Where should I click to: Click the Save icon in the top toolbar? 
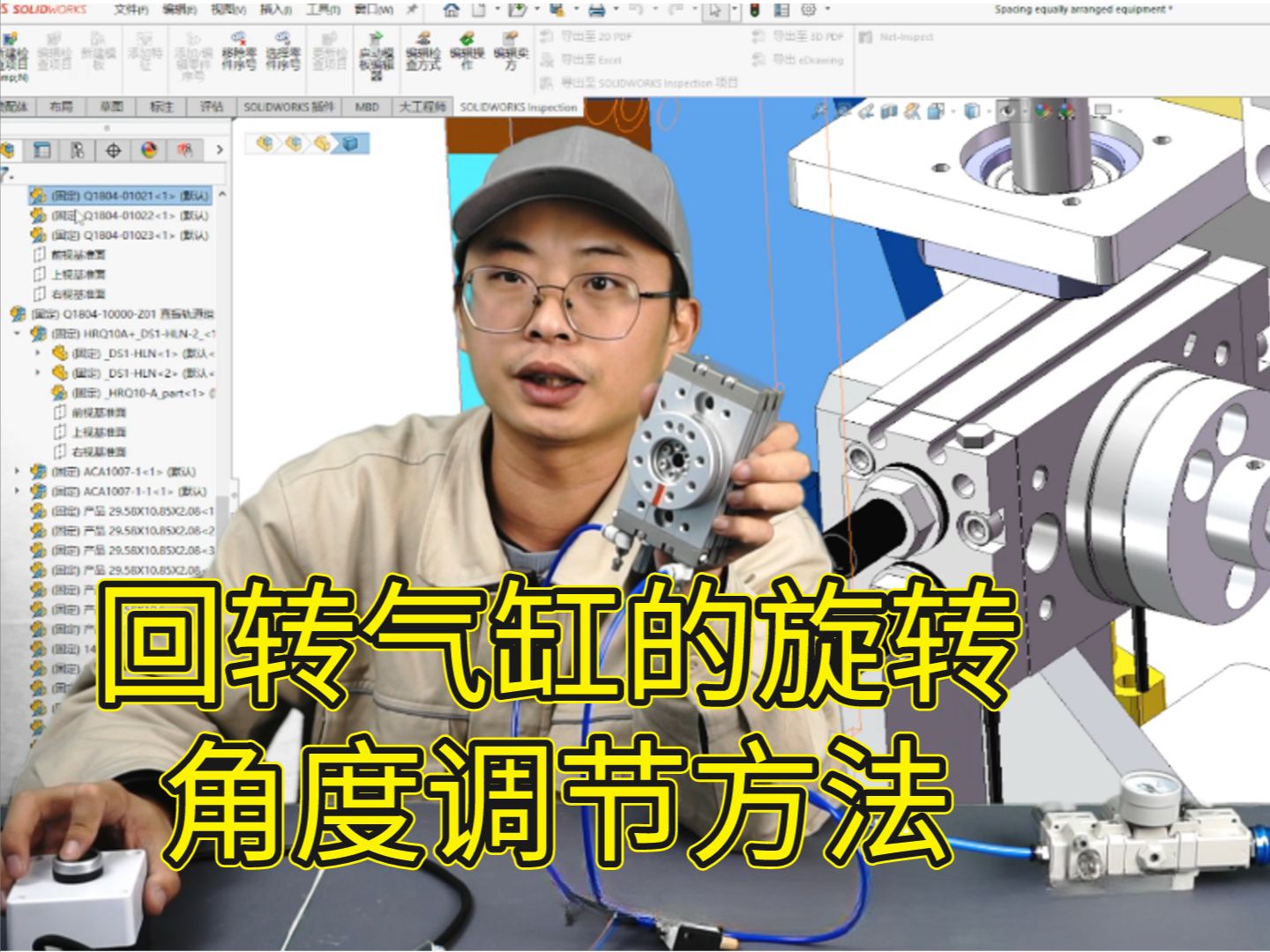pos(557,11)
